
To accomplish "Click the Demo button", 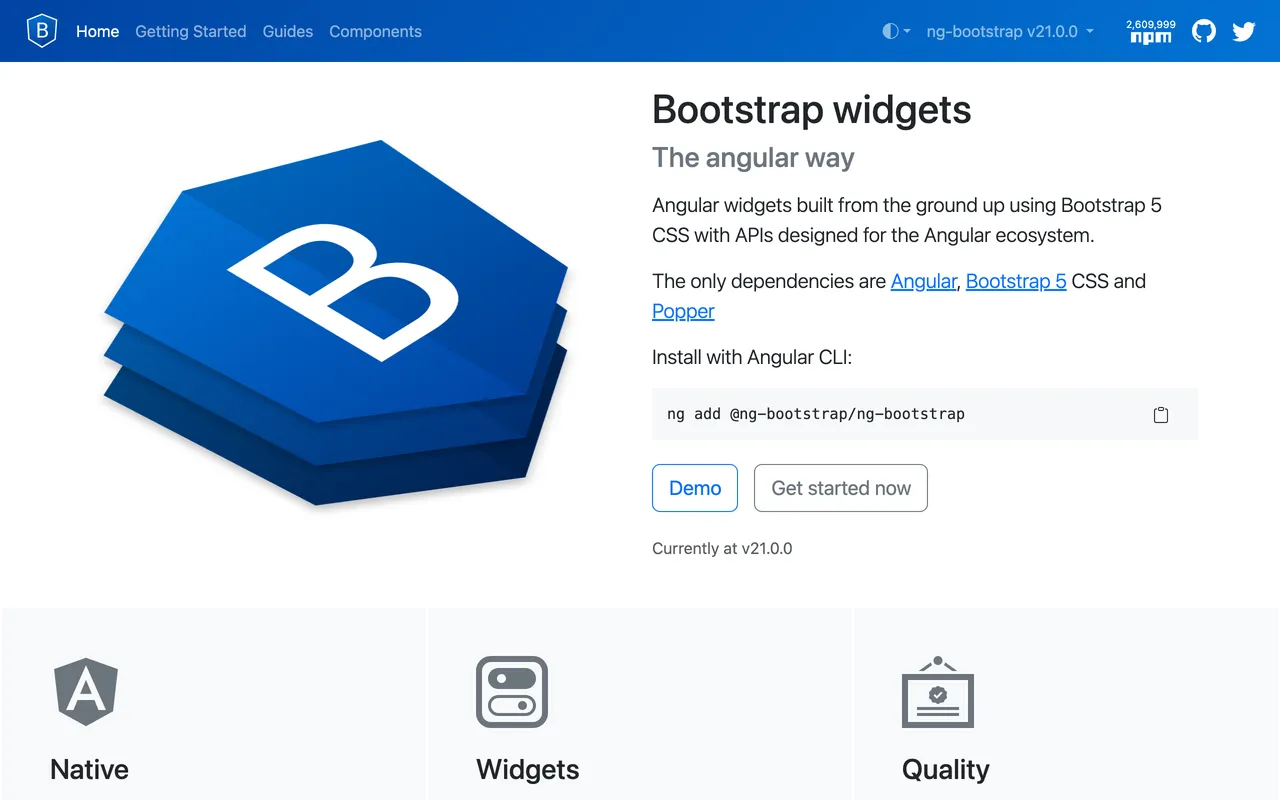I will (x=695, y=488).
